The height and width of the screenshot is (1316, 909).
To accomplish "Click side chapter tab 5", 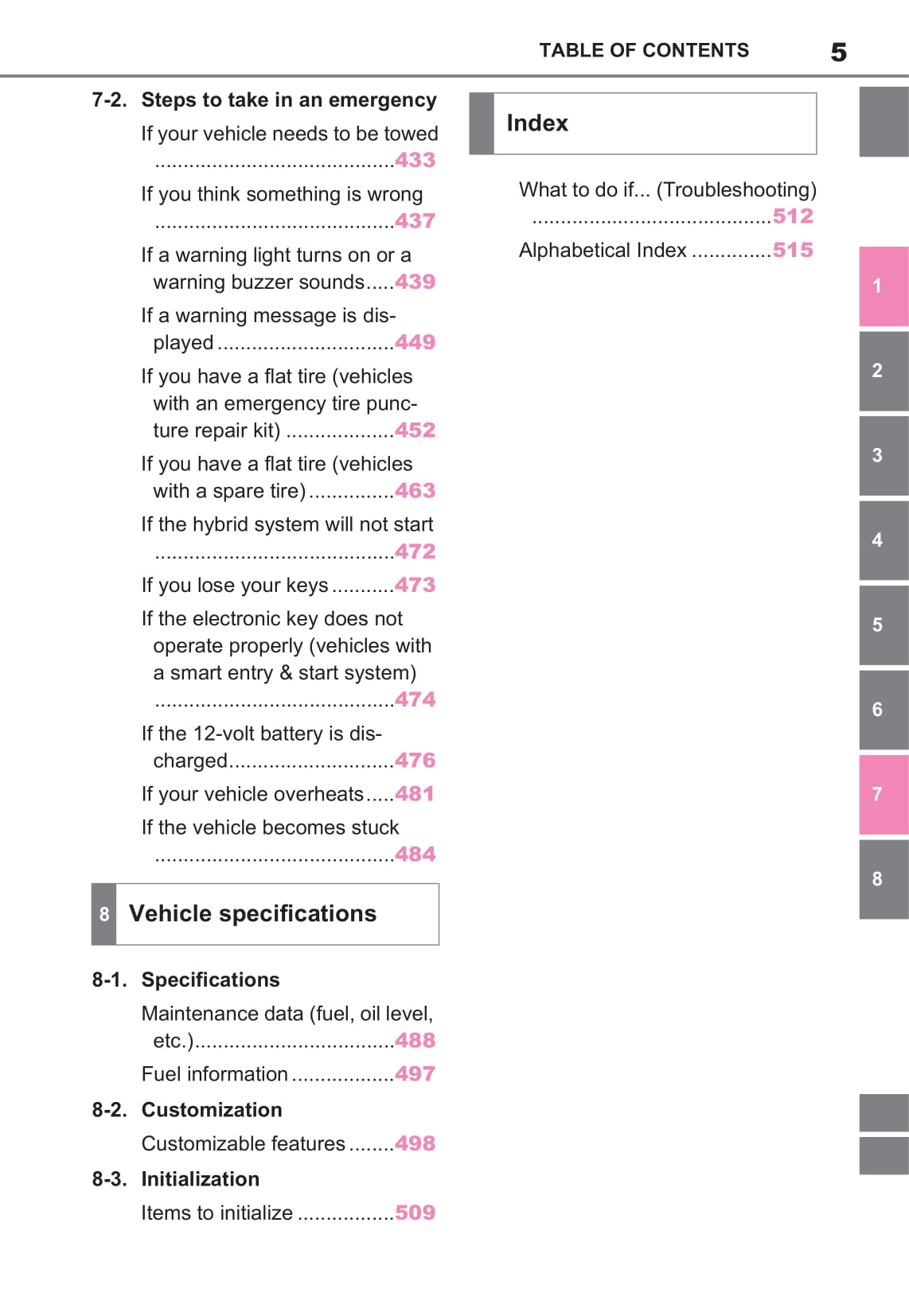I will tap(883, 625).
